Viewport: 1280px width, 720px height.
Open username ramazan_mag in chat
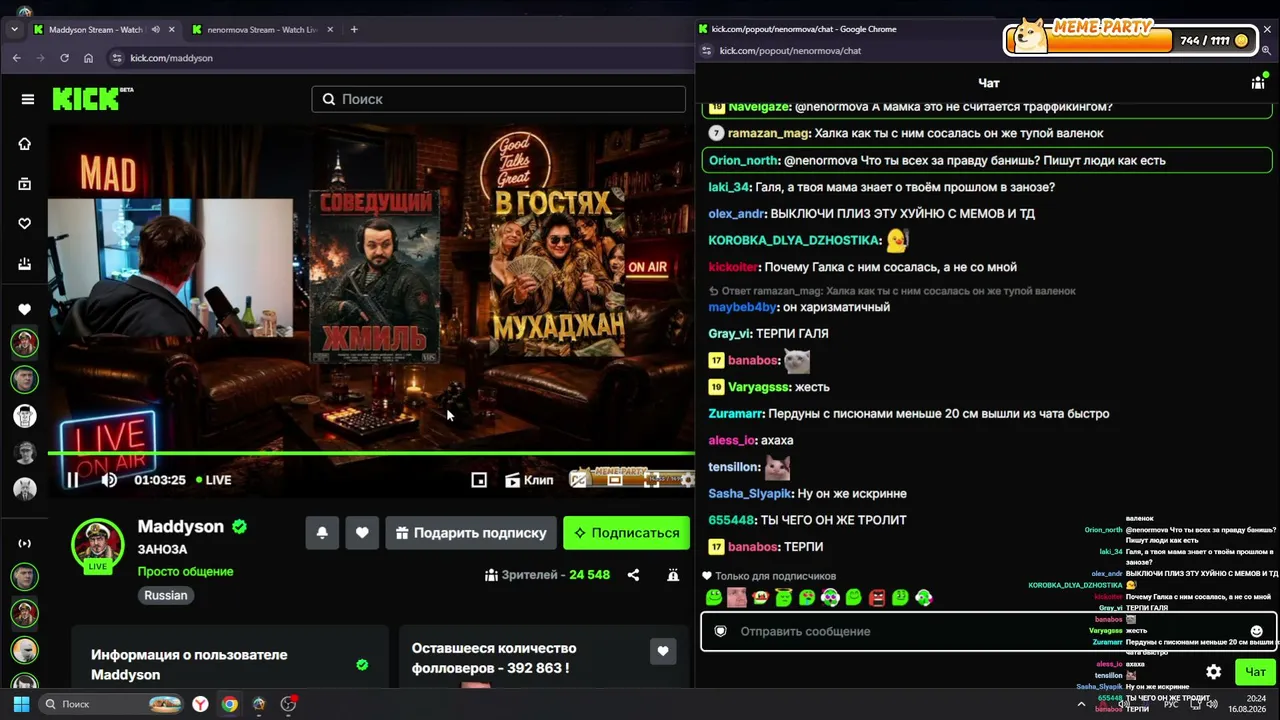point(768,133)
